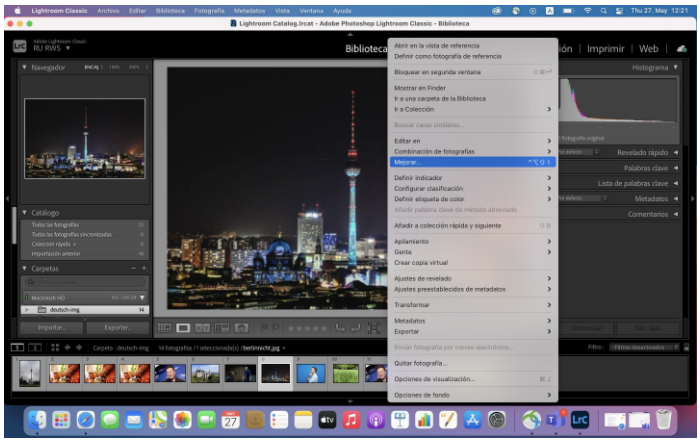Choose Mejorar... in the context menu

[472, 162]
